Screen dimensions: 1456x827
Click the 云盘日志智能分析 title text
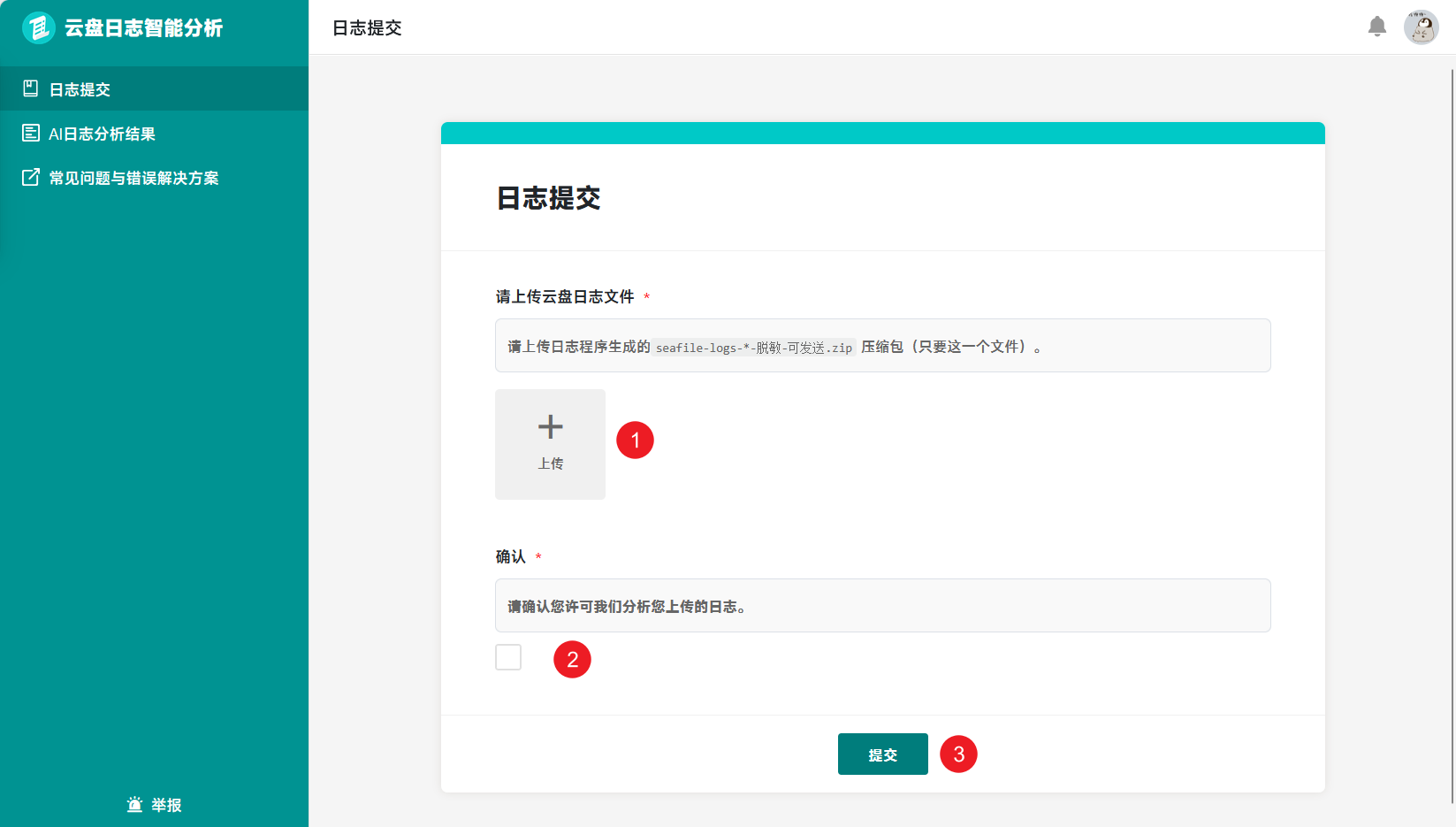[143, 28]
